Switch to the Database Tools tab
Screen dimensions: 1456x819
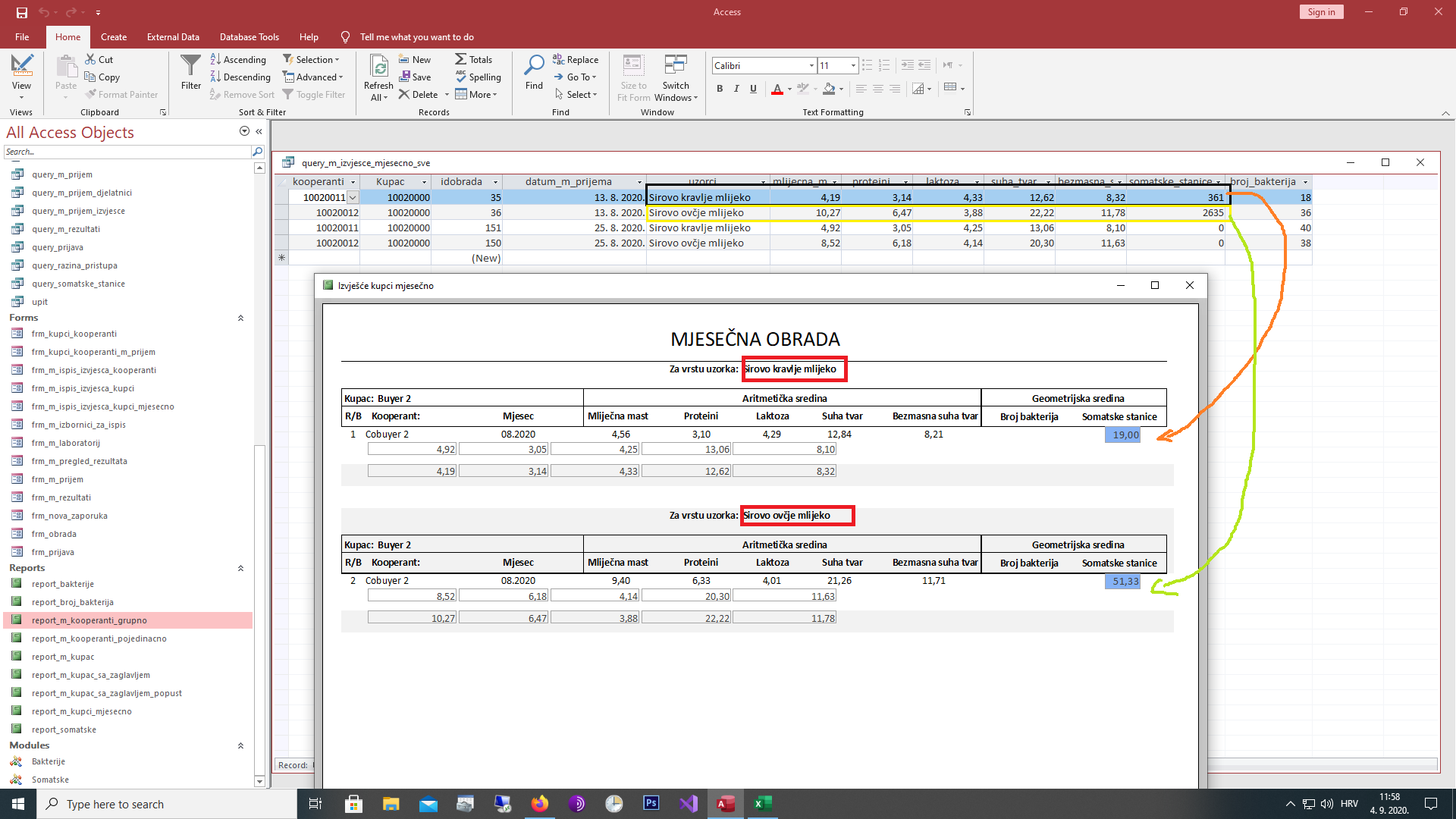click(x=249, y=36)
